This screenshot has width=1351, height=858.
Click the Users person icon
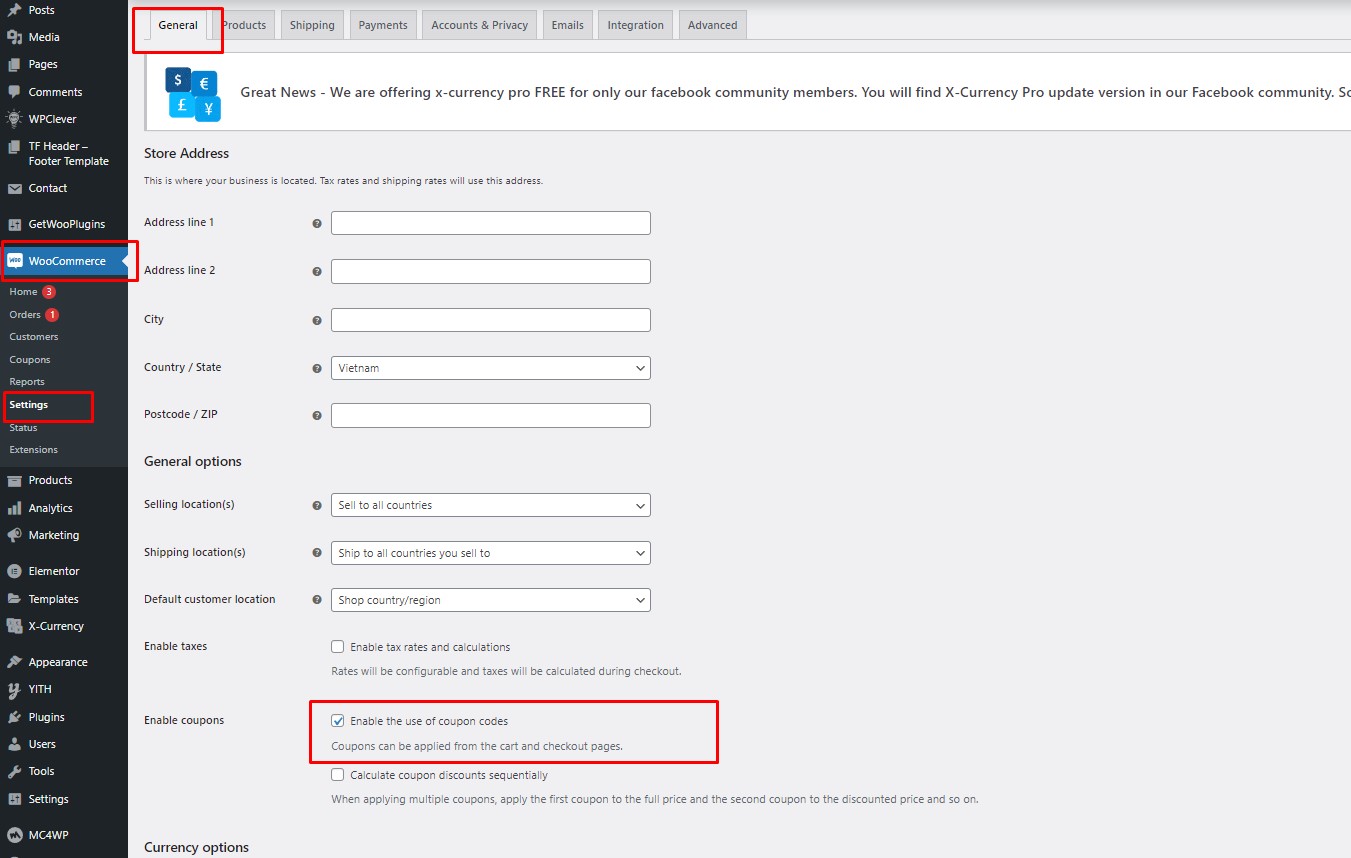14,744
